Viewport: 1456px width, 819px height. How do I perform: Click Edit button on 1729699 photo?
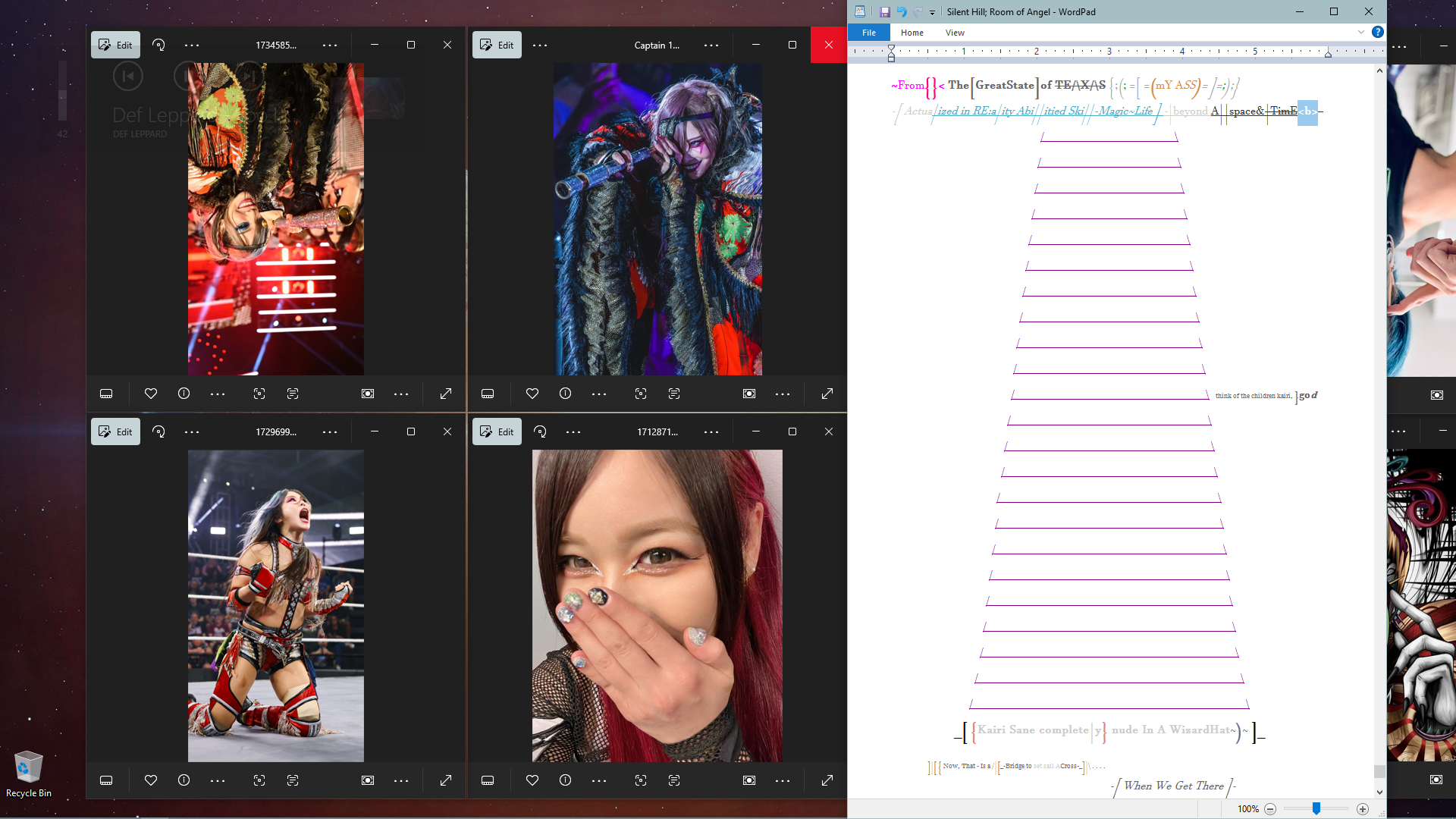115,431
